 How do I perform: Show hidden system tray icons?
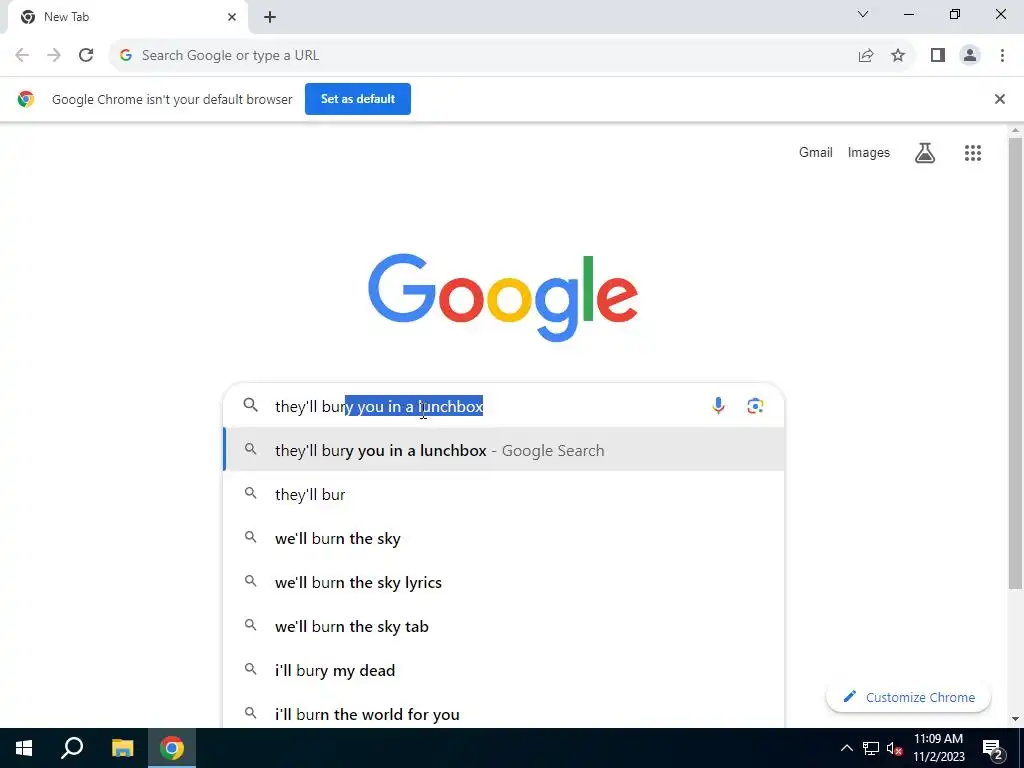coord(846,748)
